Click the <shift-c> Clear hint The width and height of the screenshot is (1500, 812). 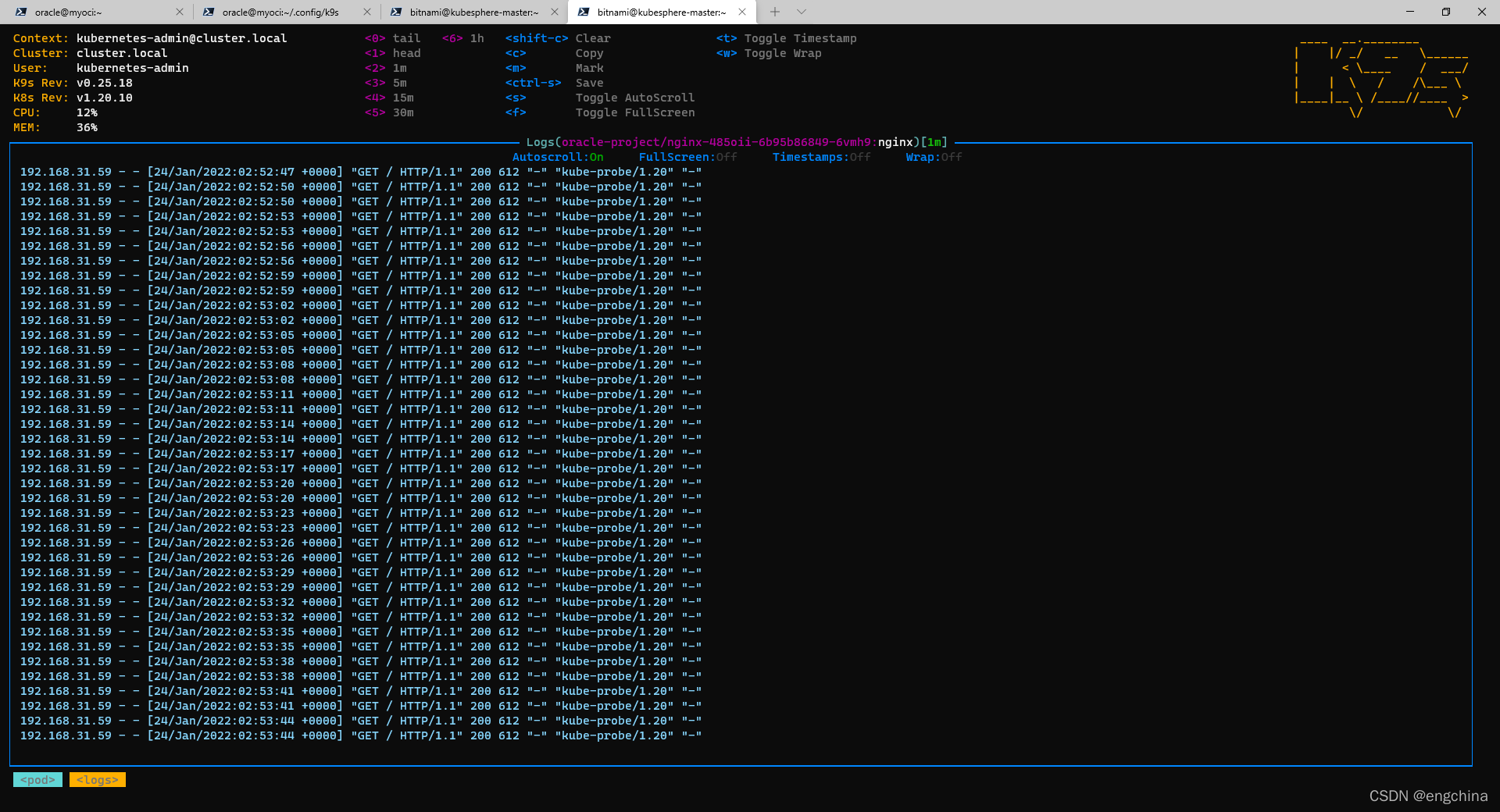coord(558,38)
